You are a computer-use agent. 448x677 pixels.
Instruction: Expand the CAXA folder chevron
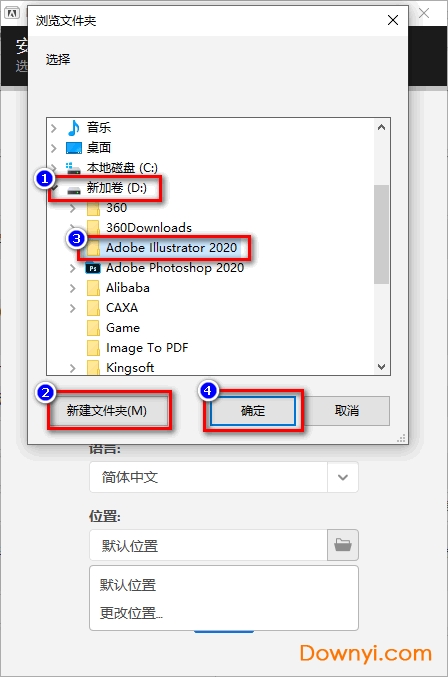(x=73, y=308)
